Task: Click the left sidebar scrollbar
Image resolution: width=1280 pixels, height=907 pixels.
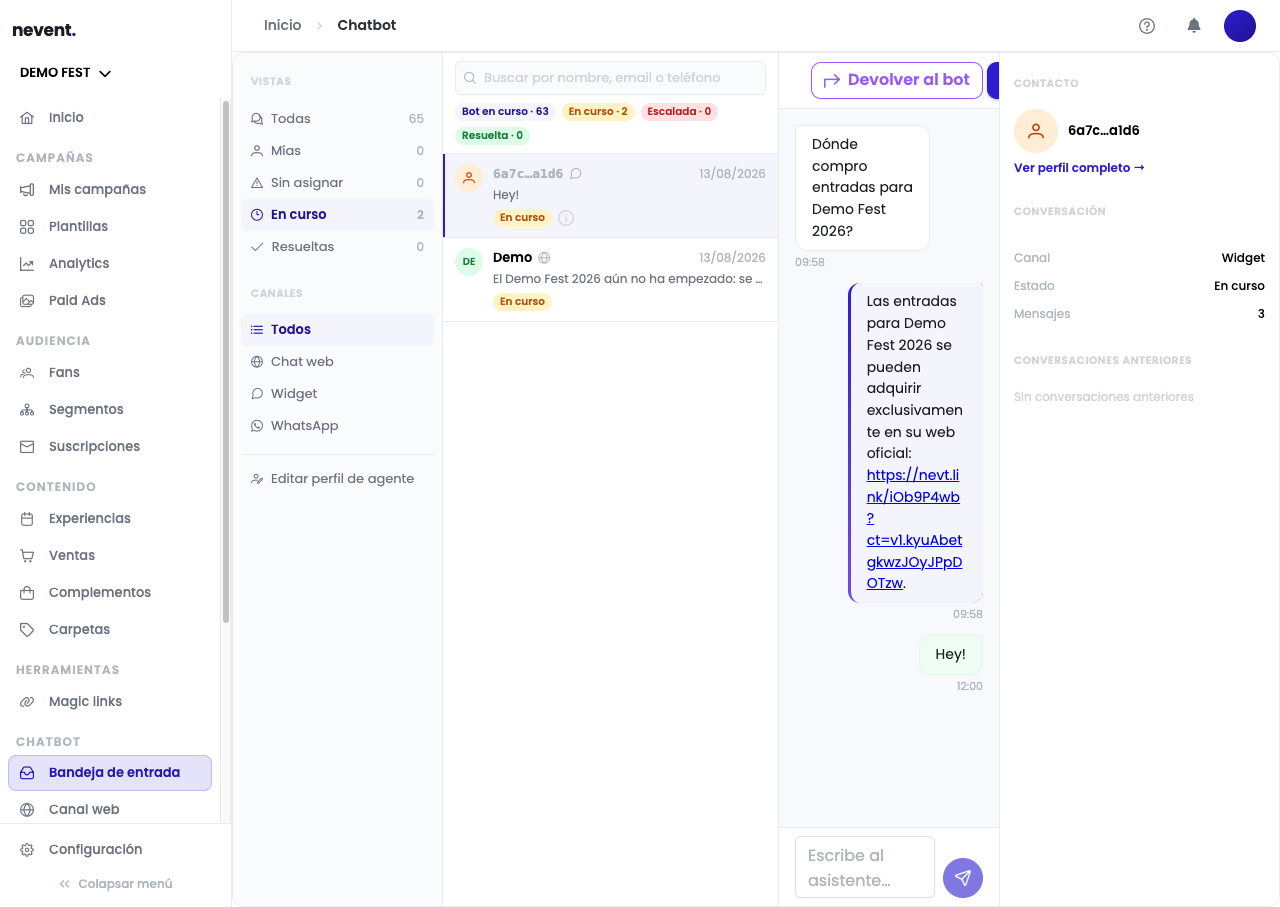Action: (226, 360)
